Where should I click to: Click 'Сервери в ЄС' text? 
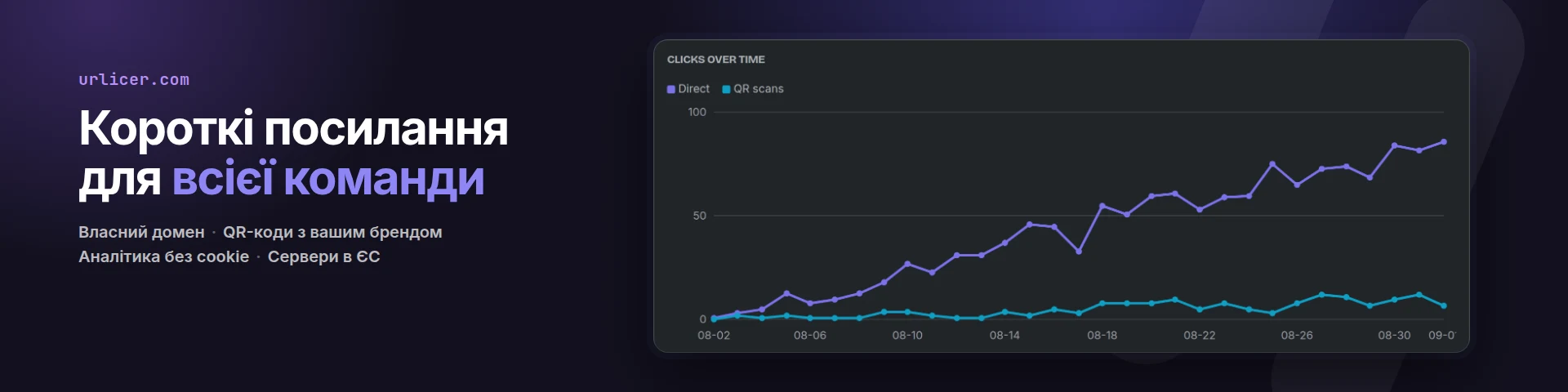coord(323,256)
